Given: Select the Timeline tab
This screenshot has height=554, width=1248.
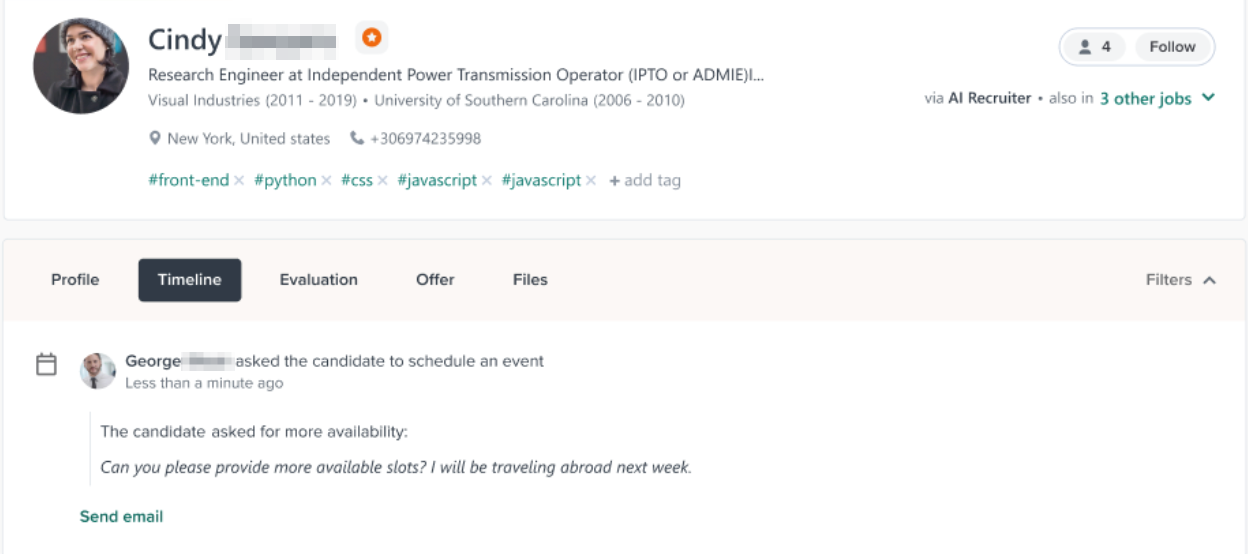Looking at the screenshot, I should (x=189, y=280).
